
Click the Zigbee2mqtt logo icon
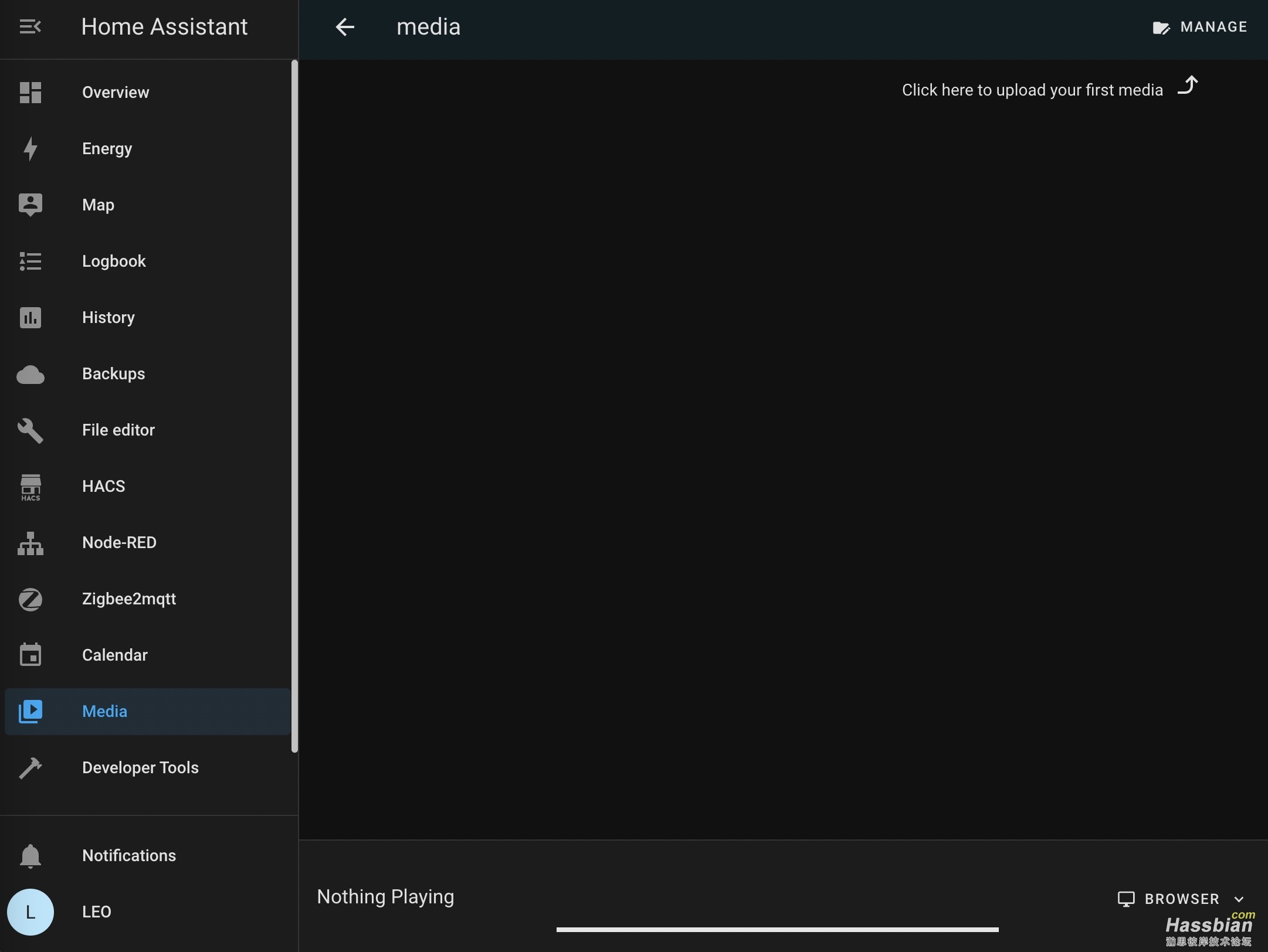30,599
